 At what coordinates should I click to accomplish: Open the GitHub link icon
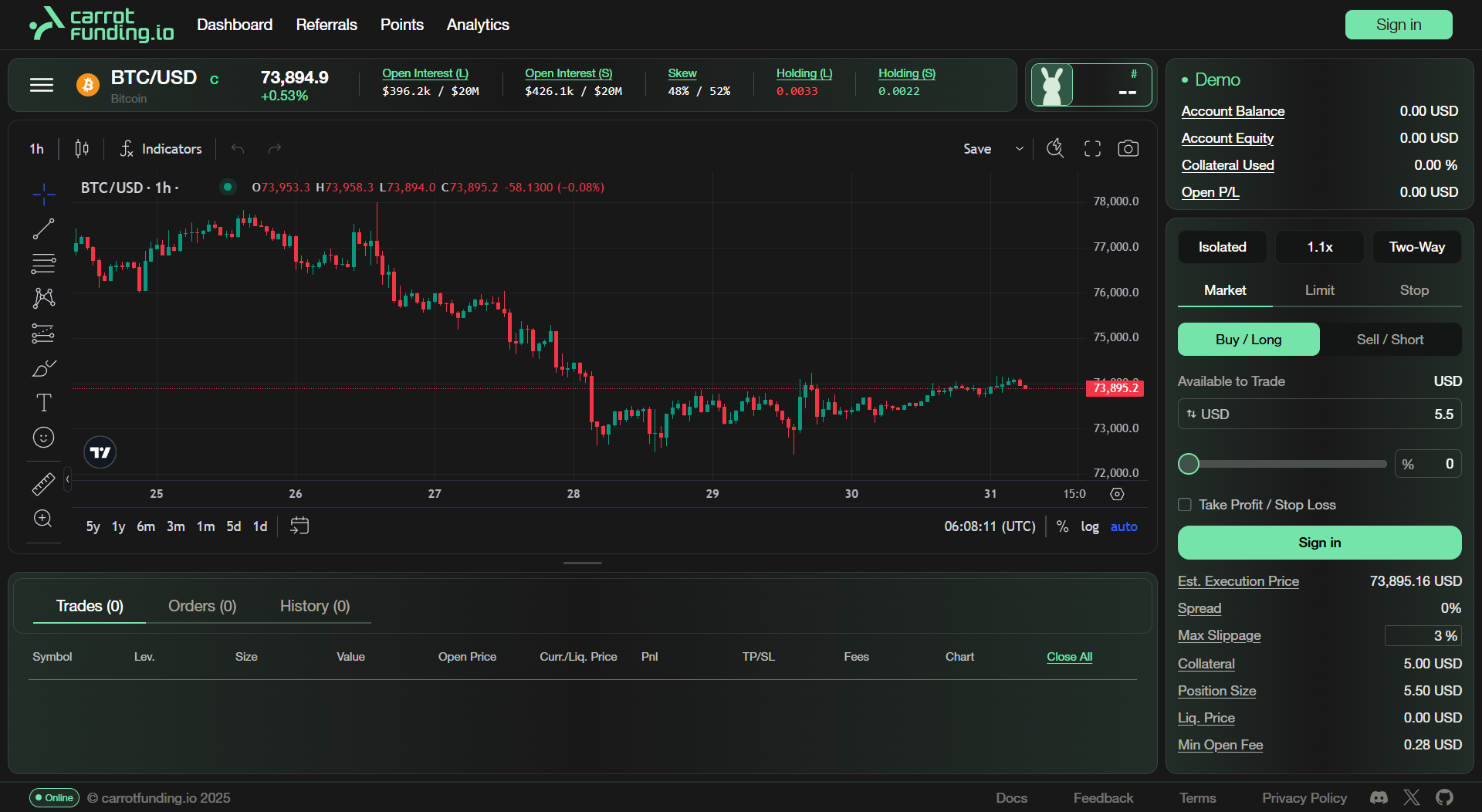tap(1444, 797)
